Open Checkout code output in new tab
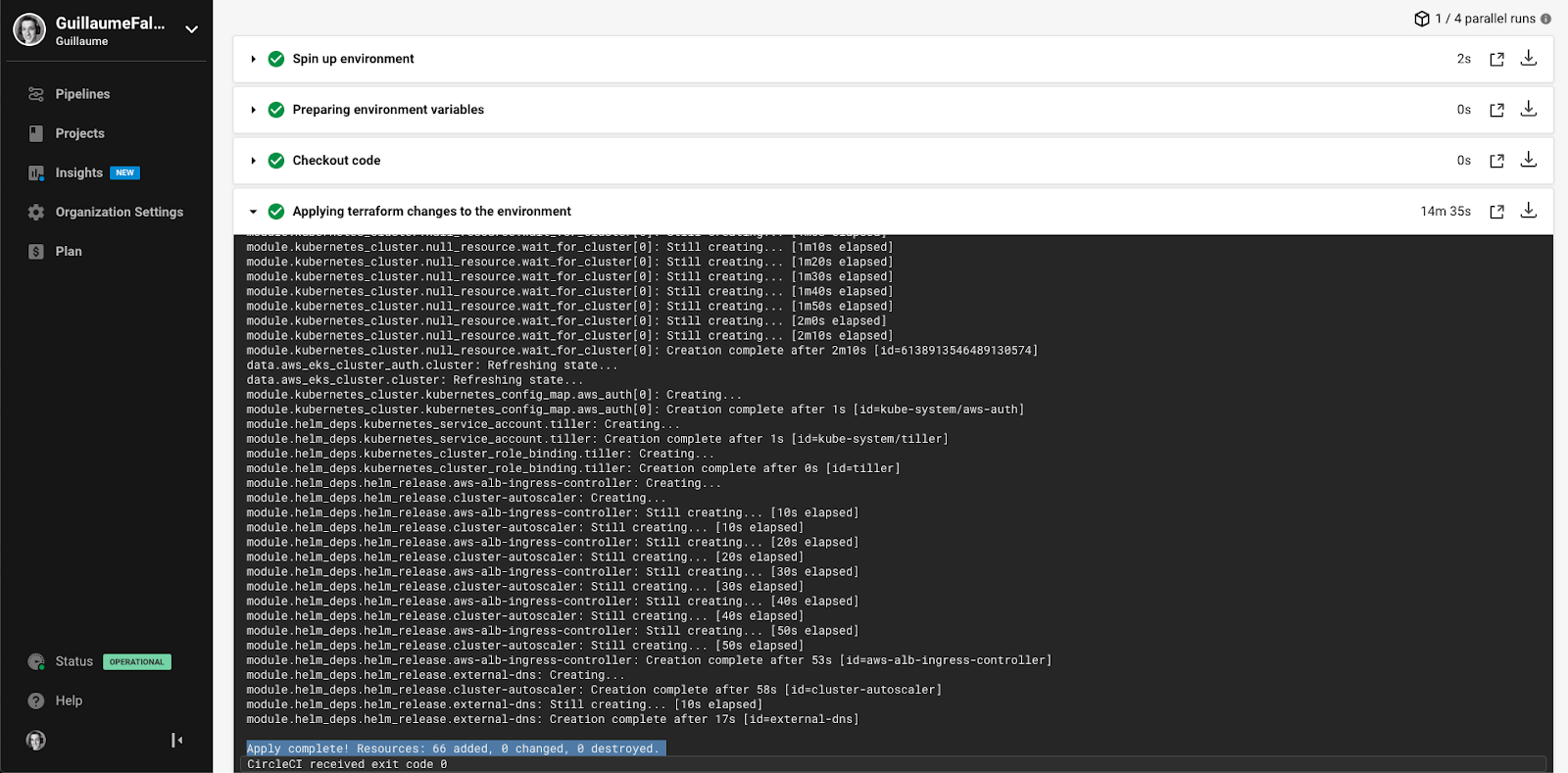The width and height of the screenshot is (1568, 773). coord(1496,161)
